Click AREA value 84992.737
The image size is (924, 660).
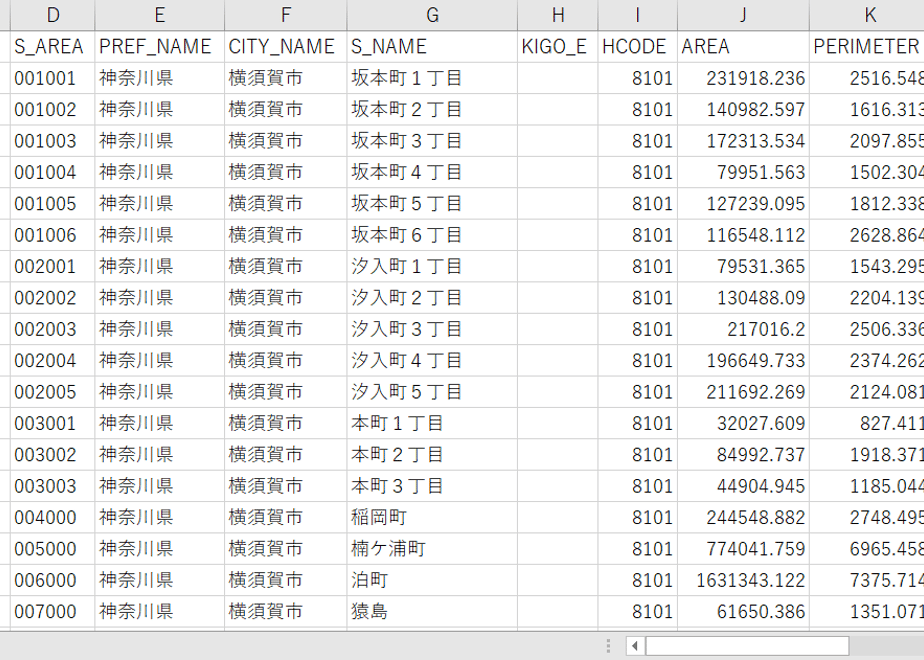[x=743, y=455]
